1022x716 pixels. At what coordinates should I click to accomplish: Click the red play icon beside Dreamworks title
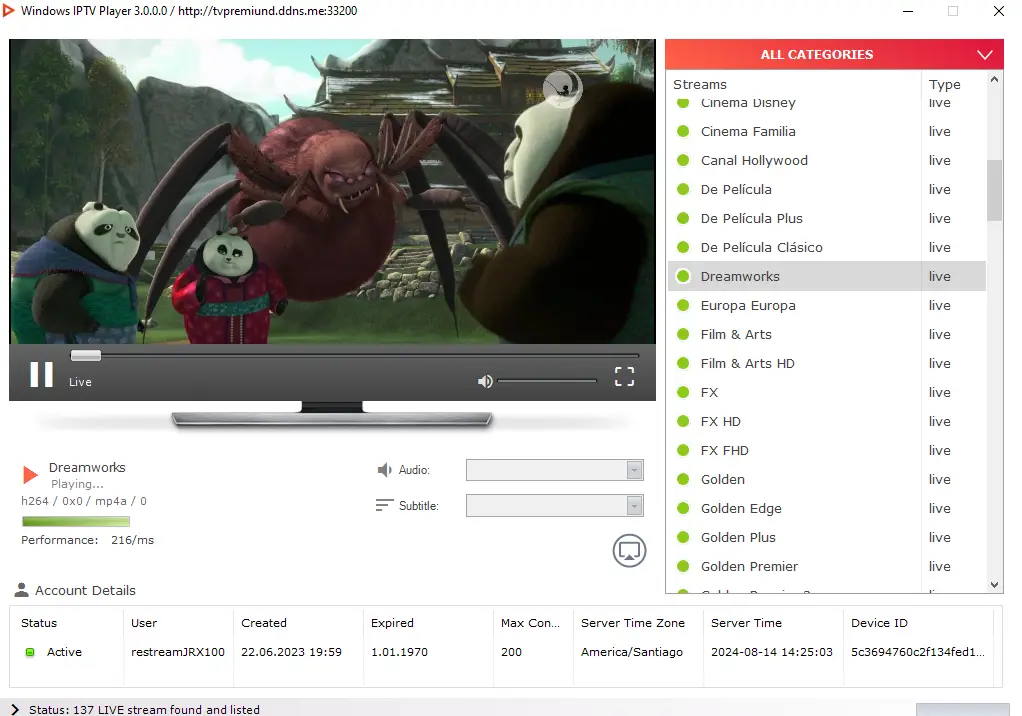pyautogui.click(x=30, y=474)
